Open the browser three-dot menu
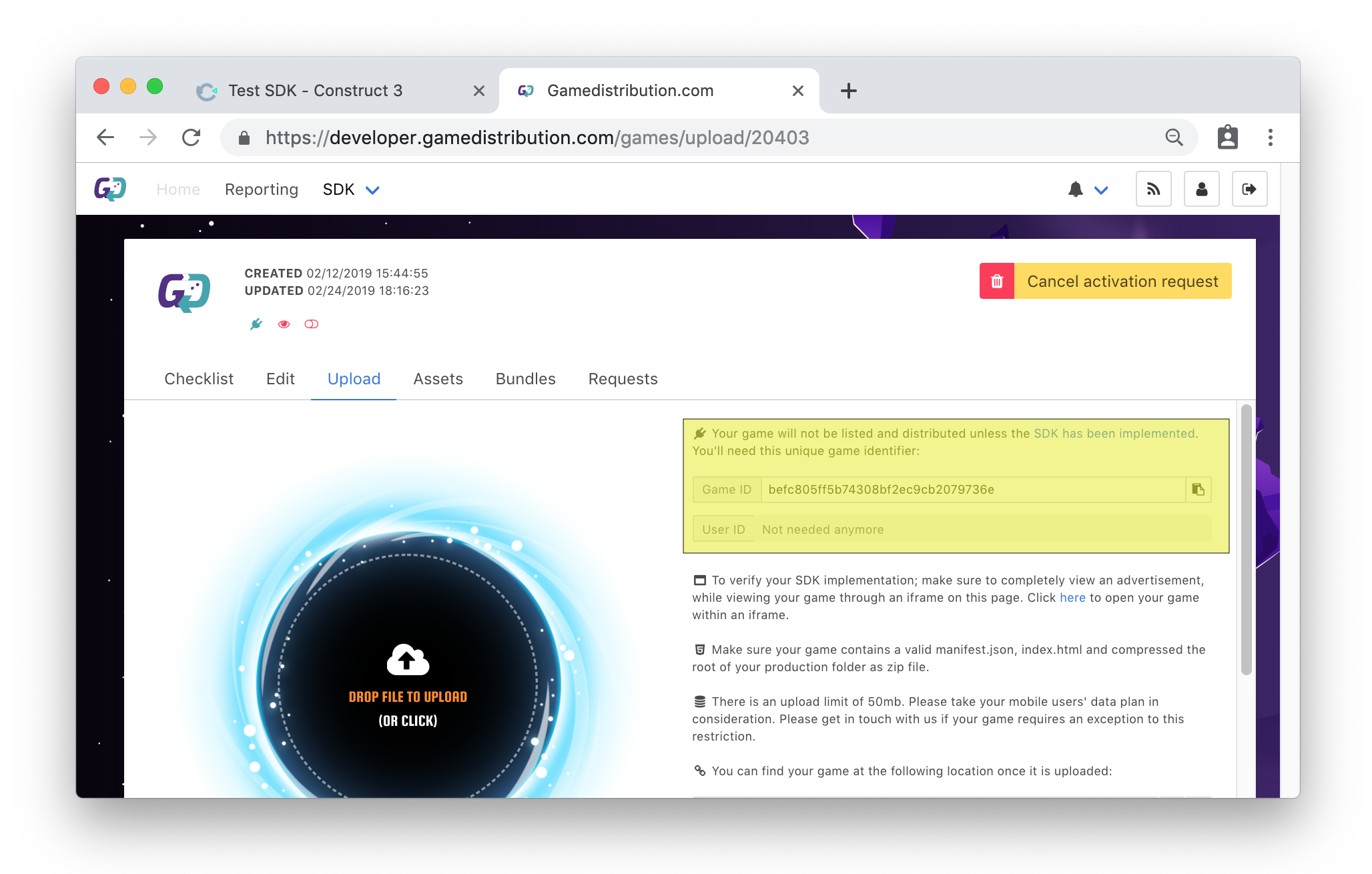This screenshot has width=1372, height=874. pyautogui.click(x=1270, y=137)
